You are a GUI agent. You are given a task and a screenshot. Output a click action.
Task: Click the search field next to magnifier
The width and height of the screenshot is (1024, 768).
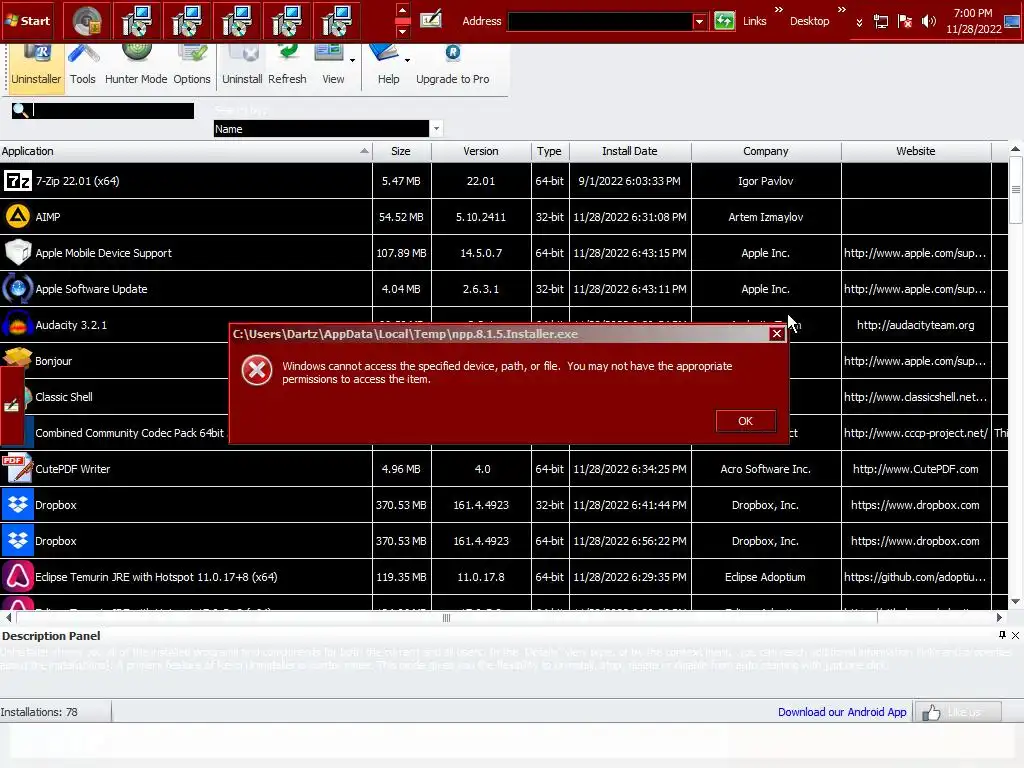click(x=113, y=111)
